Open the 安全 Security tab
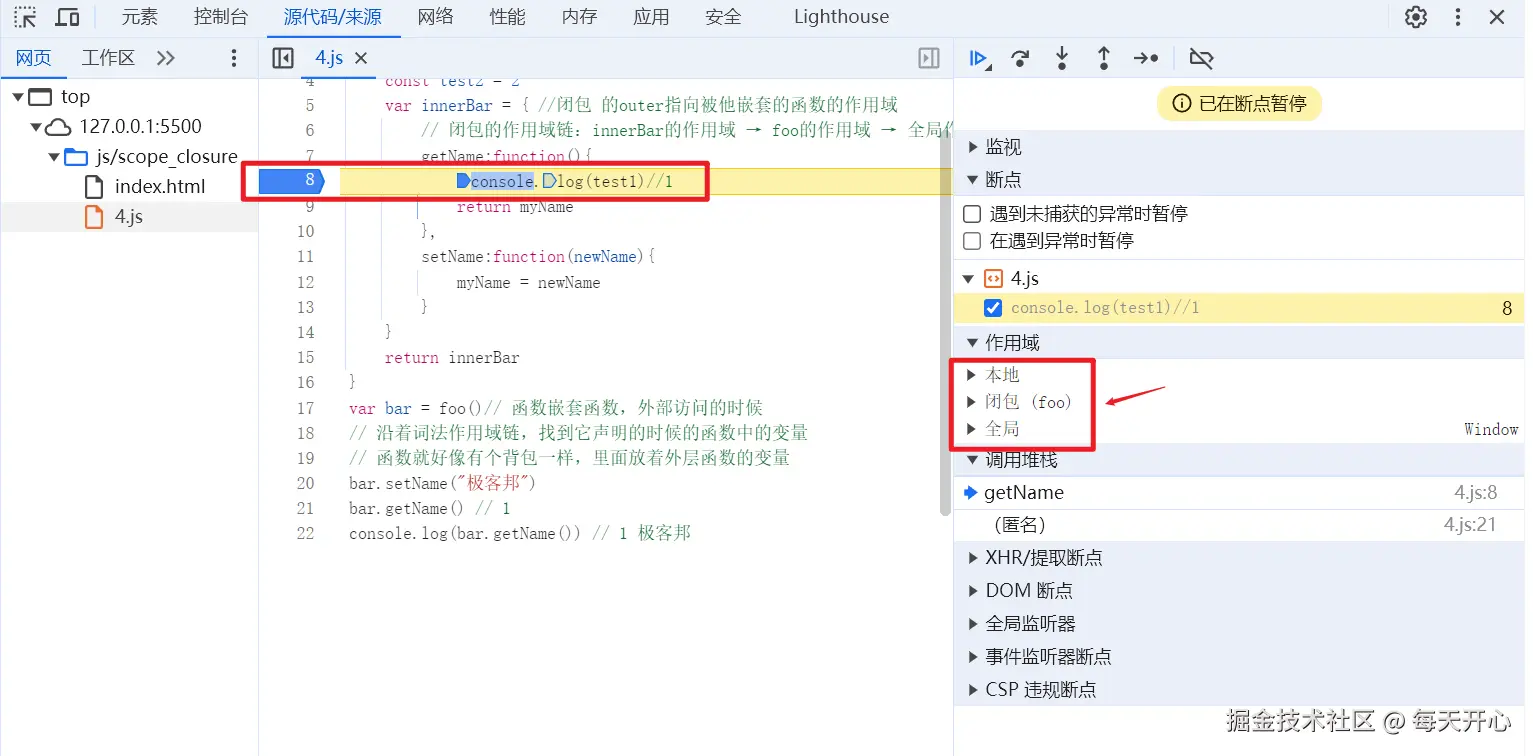The width and height of the screenshot is (1533, 756). (723, 17)
